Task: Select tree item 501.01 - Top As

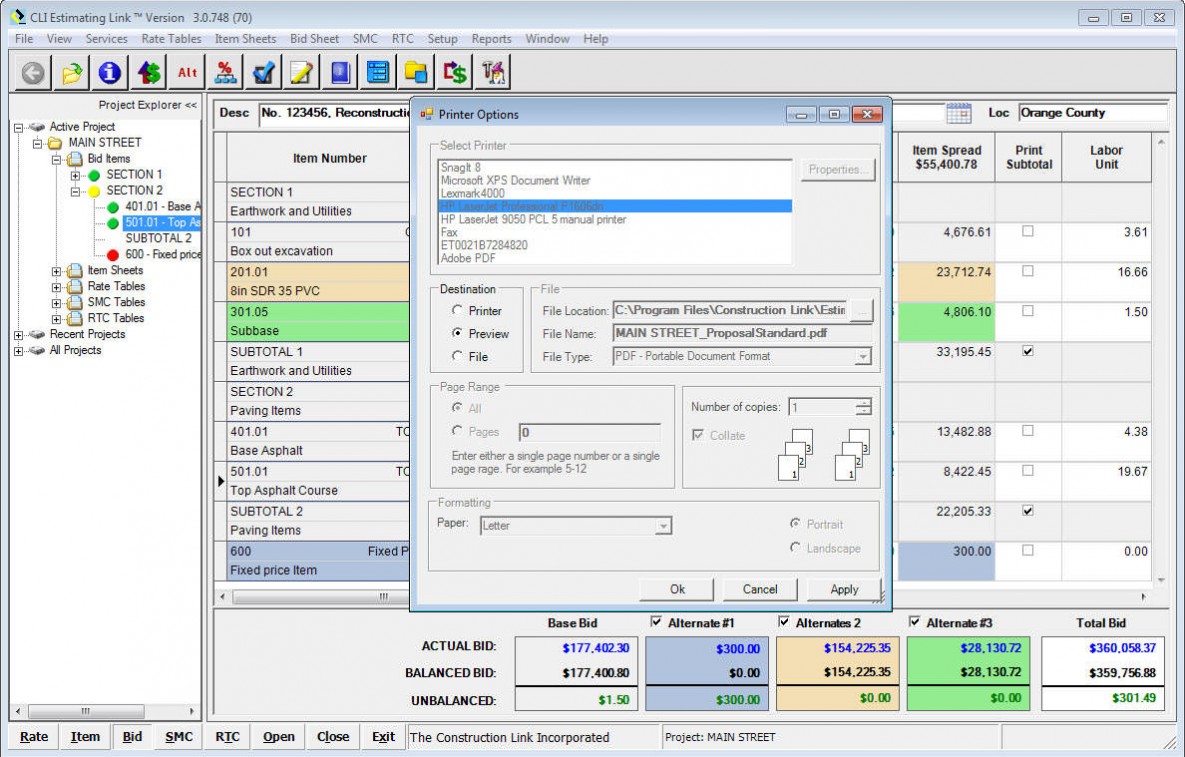Action: coord(162,223)
